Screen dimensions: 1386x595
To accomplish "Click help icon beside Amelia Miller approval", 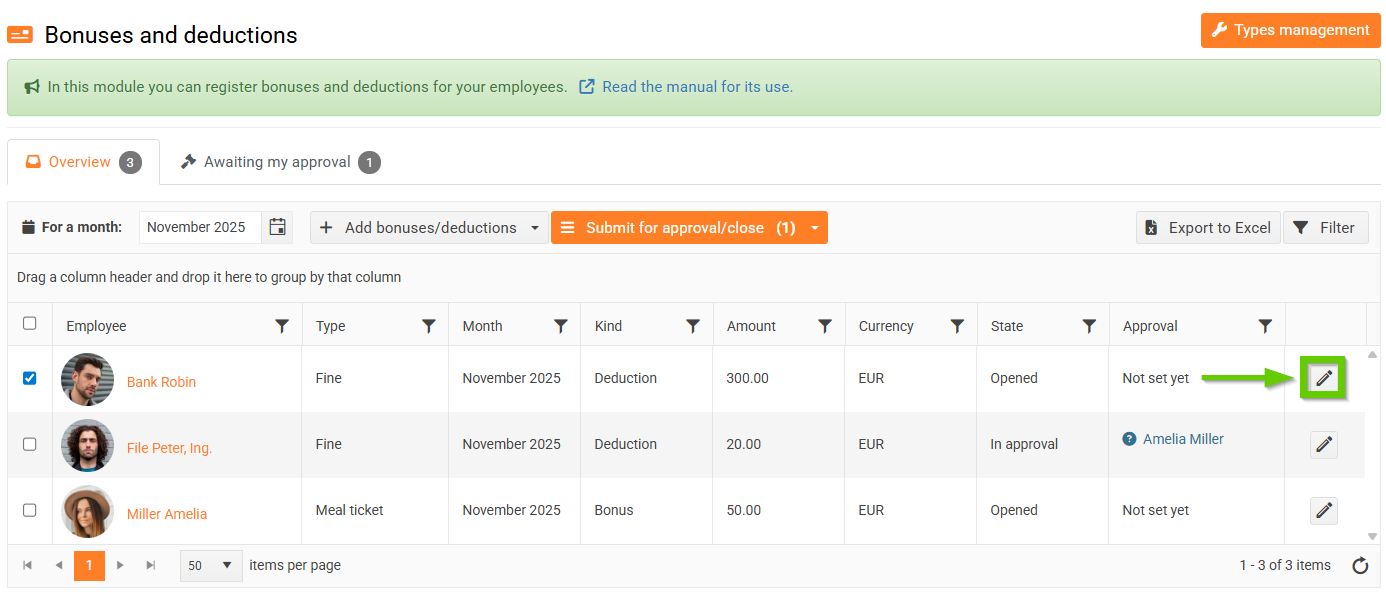I will tap(1129, 439).
